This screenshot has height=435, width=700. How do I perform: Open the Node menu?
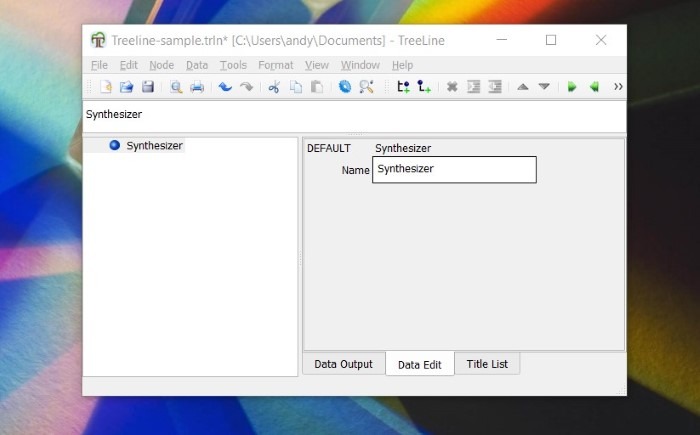click(x=161, y=65)
